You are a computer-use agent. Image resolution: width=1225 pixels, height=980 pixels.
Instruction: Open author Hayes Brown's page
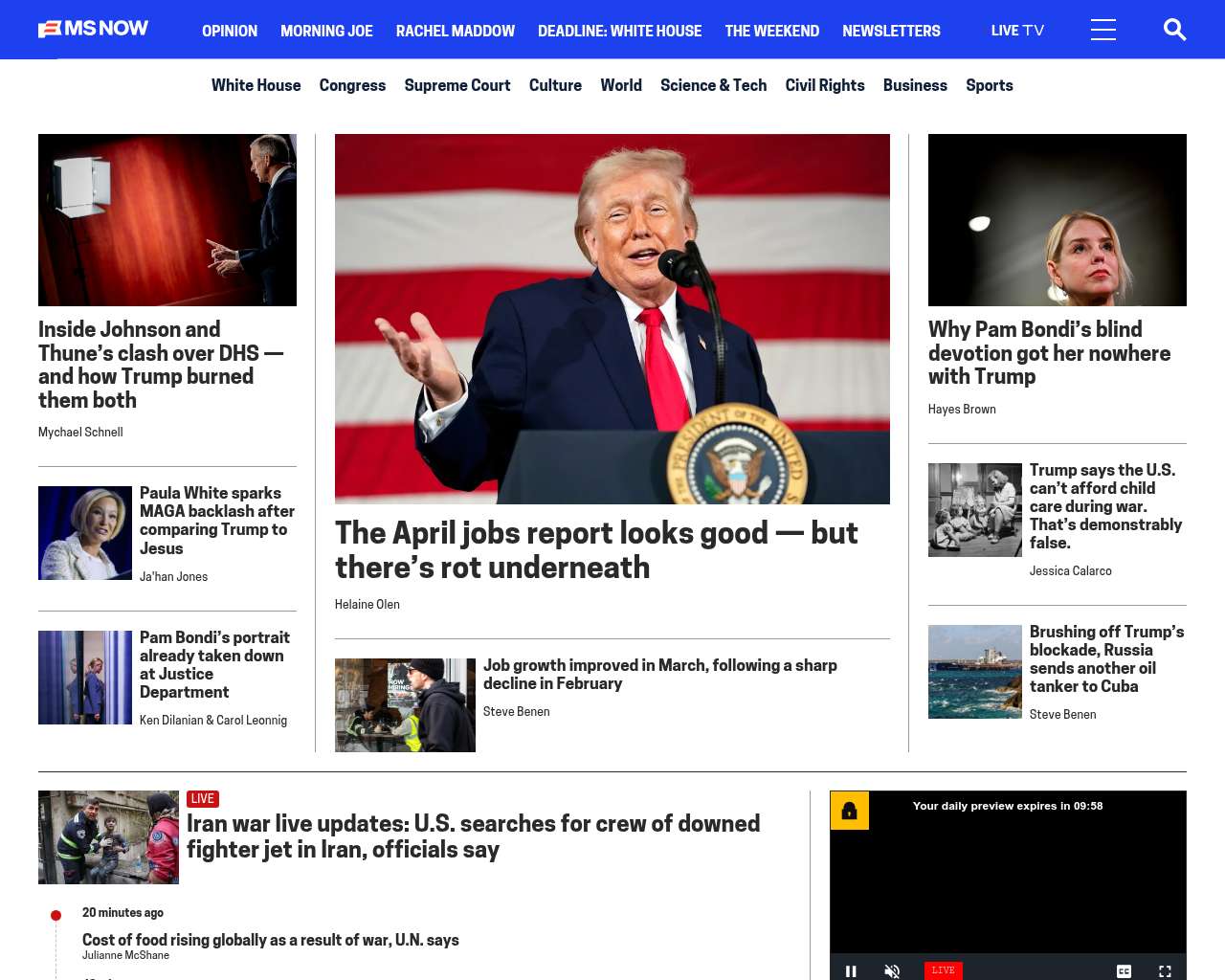962,409
